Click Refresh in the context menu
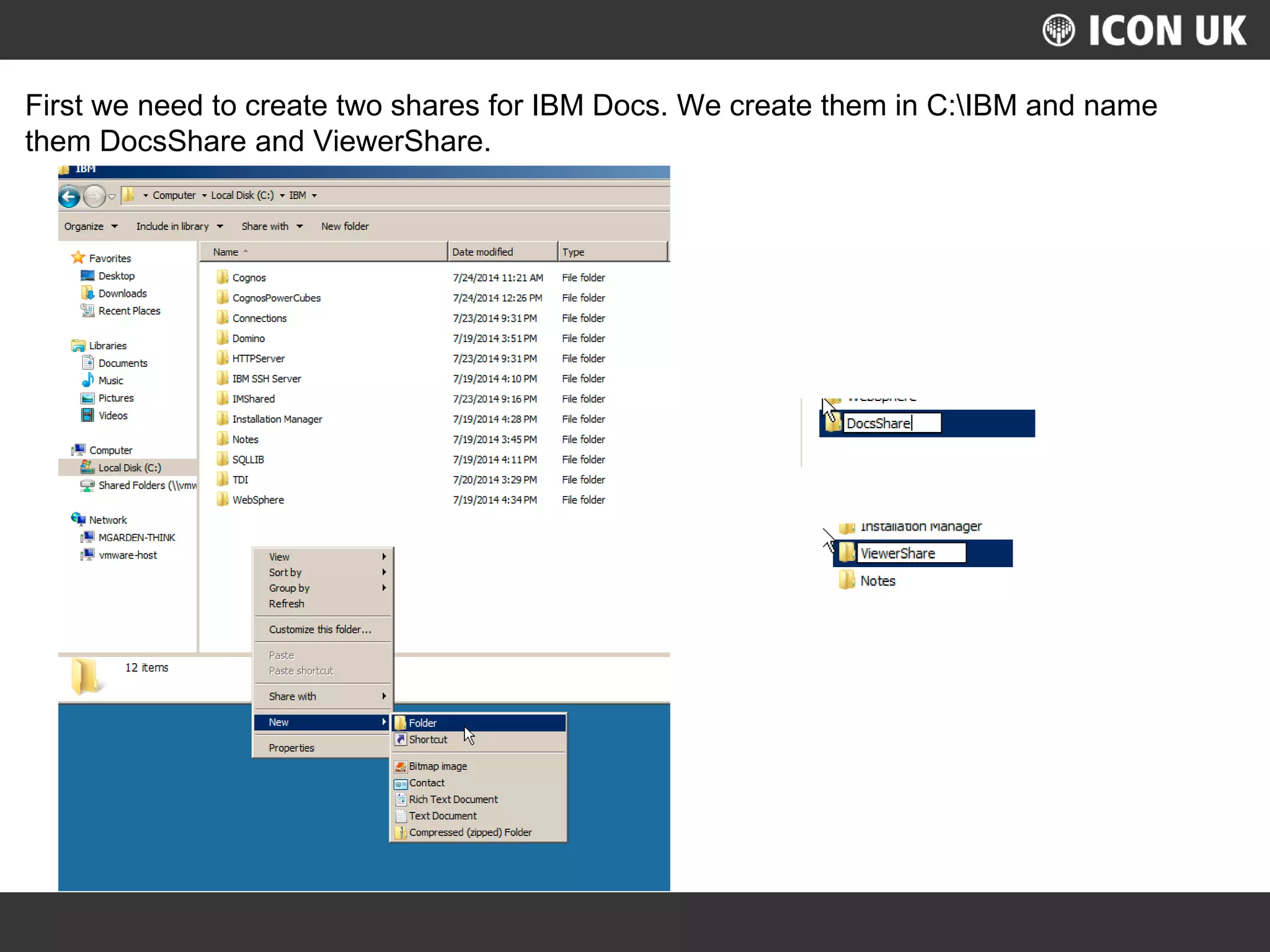 (x=286, y=603)
